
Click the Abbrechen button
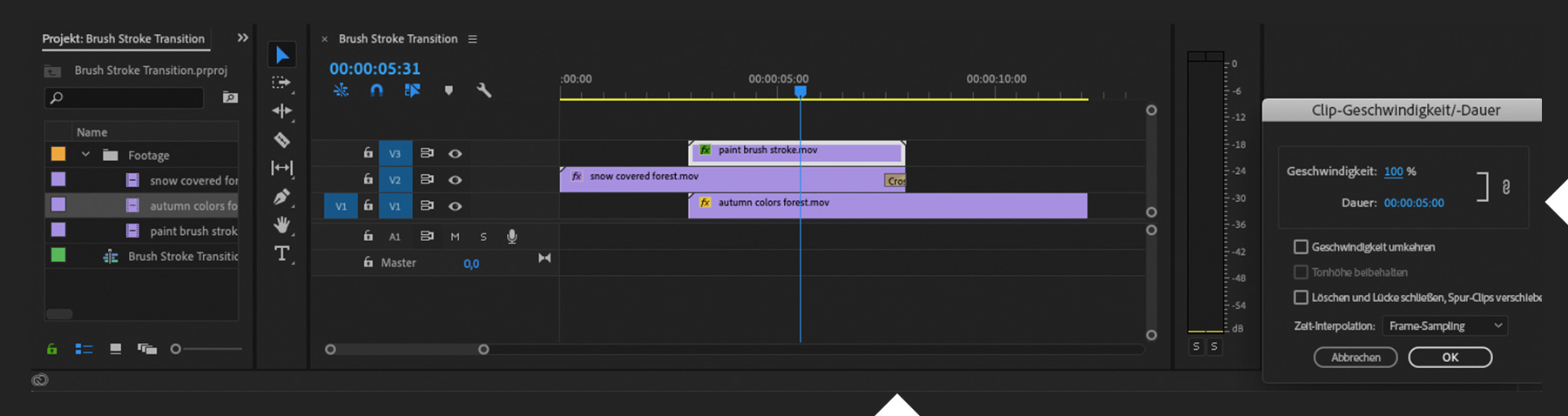pos(1355,358)
